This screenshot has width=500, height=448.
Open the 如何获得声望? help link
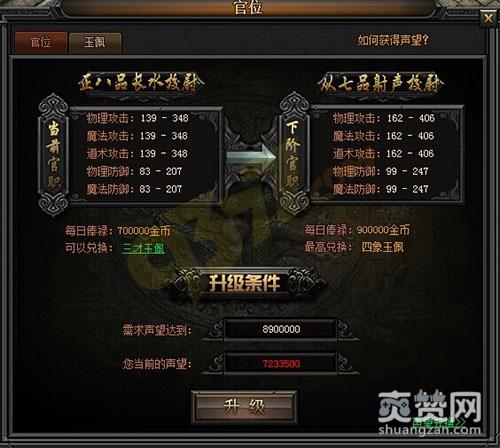click(x=393, y=40)
